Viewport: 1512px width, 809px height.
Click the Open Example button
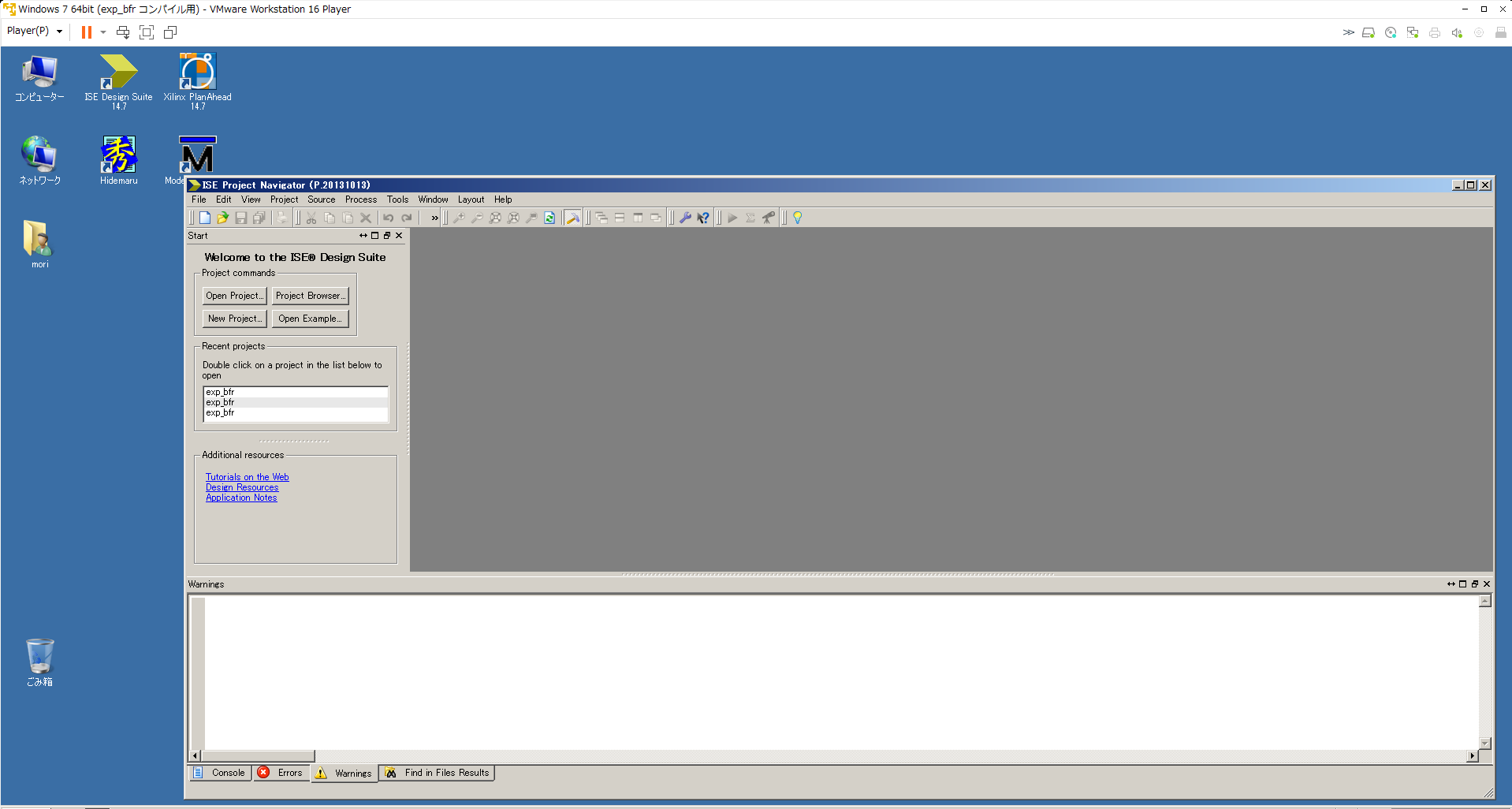(x=310, y=319)
